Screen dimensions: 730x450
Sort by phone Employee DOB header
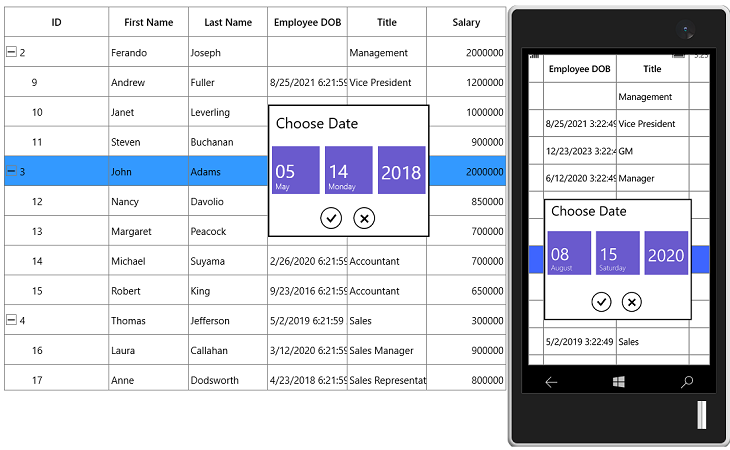580,69
